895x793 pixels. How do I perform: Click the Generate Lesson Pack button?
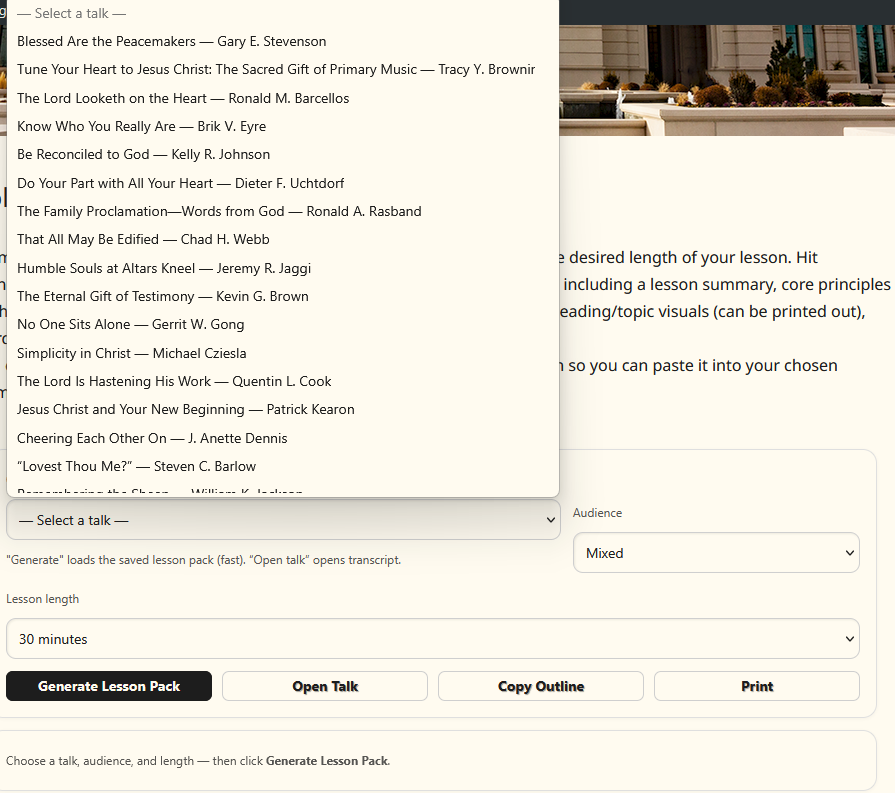point(109,686)
